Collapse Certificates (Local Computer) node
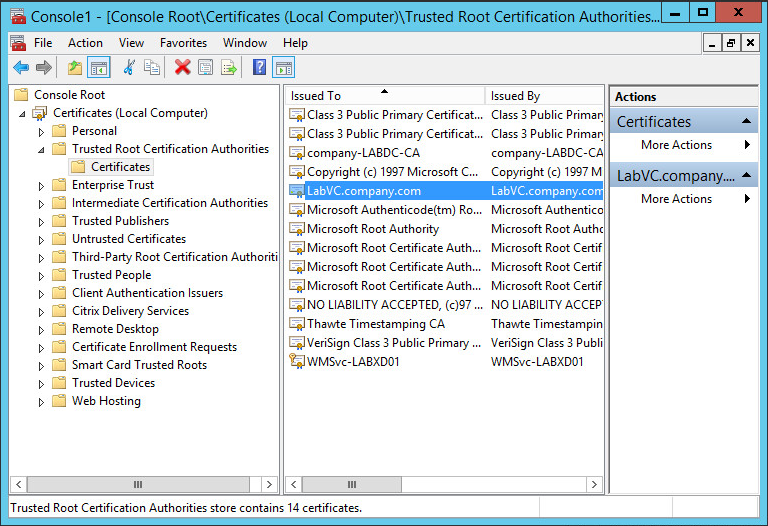This screenshot has width=768, height=526. pyautogui.click(x=23, y=114)
